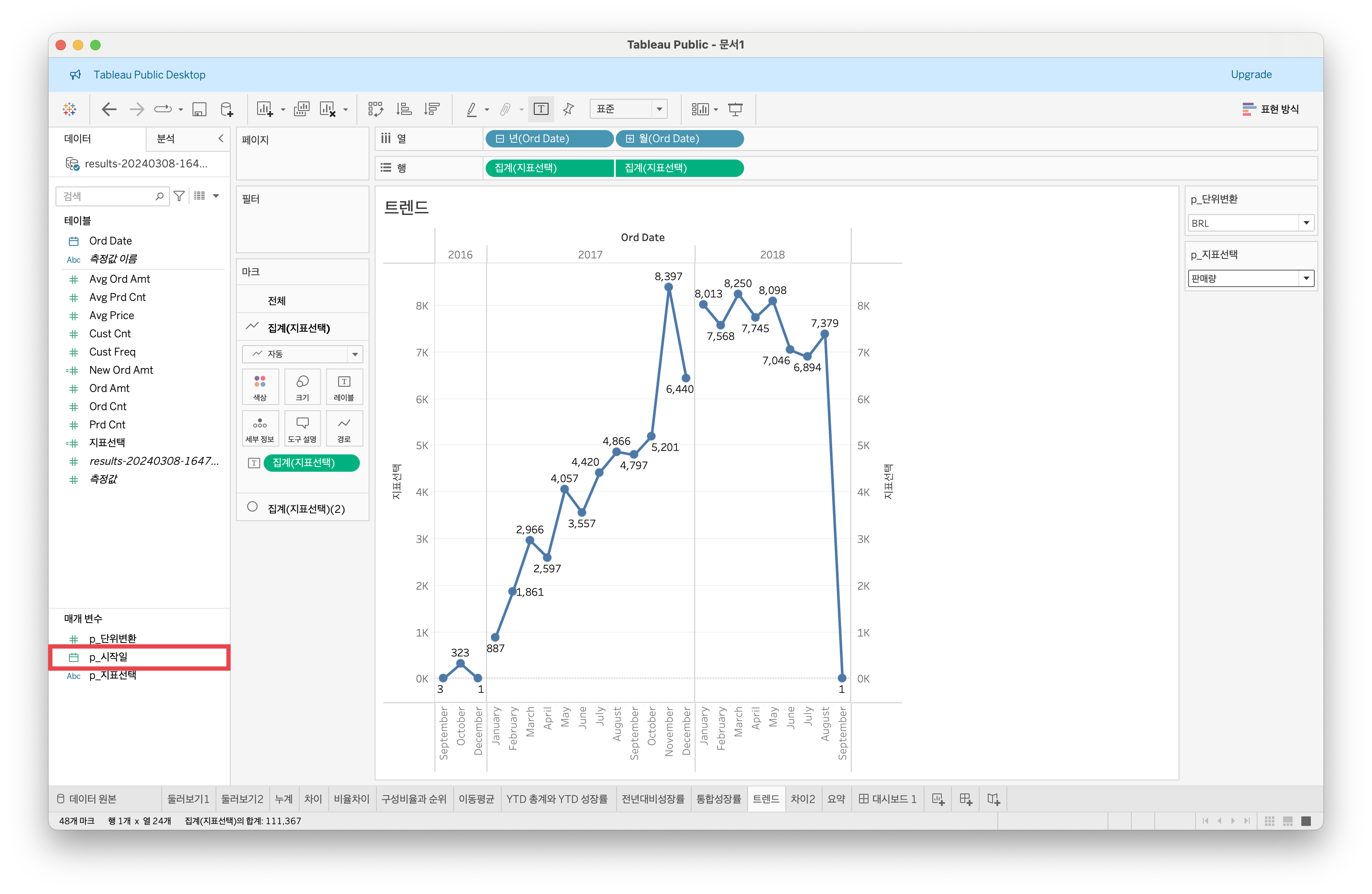Click the add new data source icon
The width and height of the screenshot is (1372, 894).
pos(227,109)
